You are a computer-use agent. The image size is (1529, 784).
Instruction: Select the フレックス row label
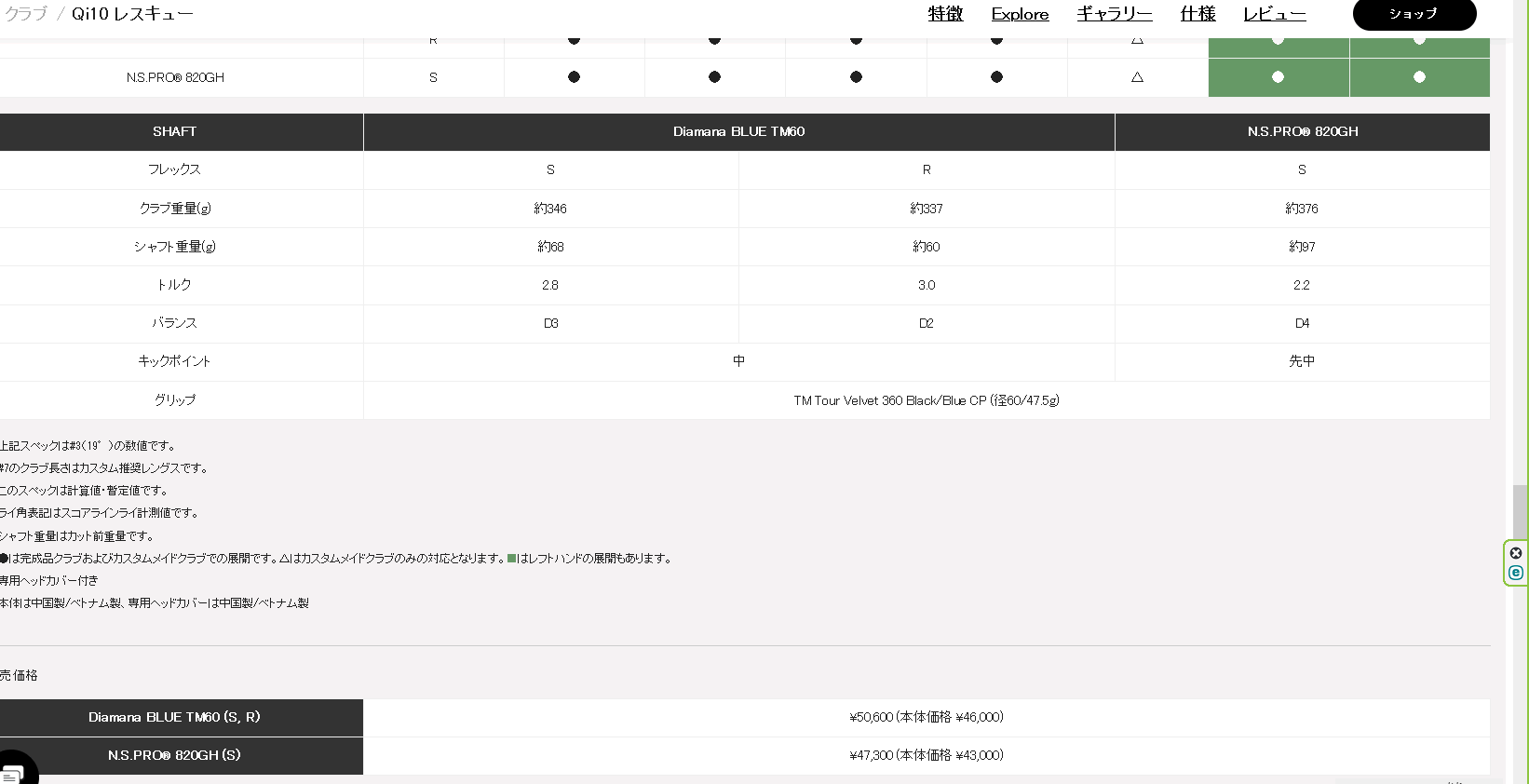174,169
